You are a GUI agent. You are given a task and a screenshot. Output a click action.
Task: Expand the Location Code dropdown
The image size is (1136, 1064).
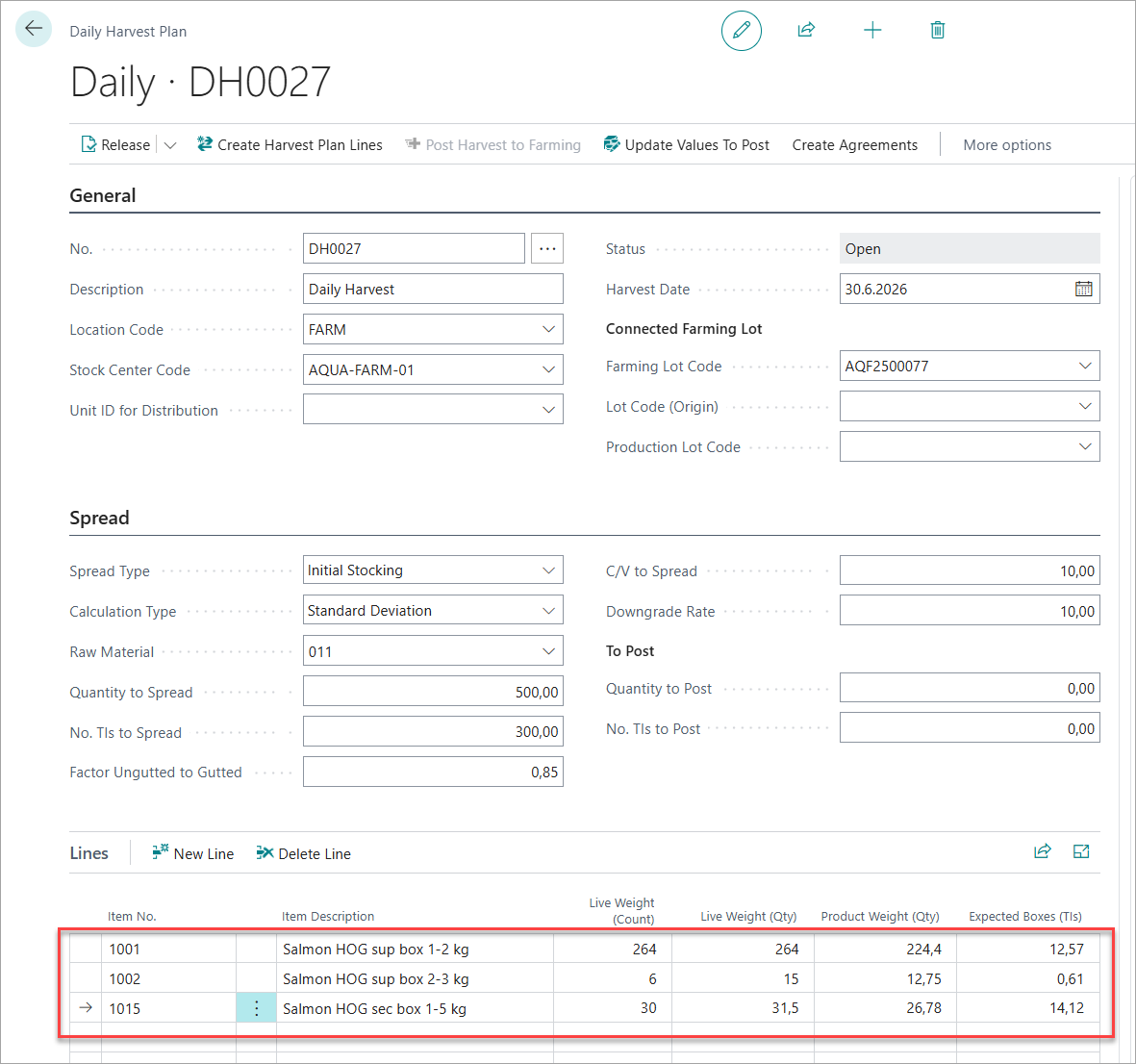[x=548, y=330]
